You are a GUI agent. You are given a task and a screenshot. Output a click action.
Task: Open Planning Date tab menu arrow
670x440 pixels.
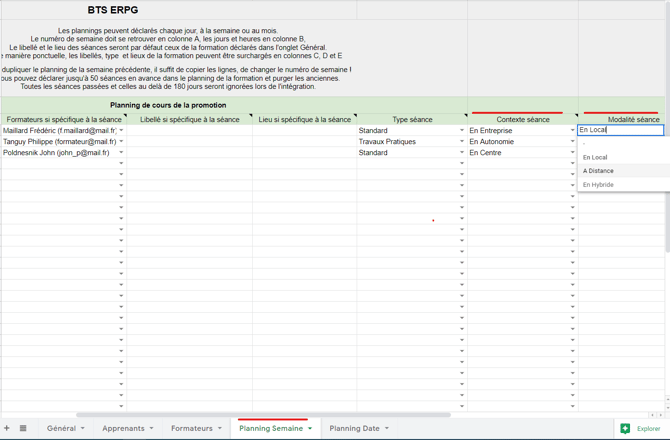387,428
